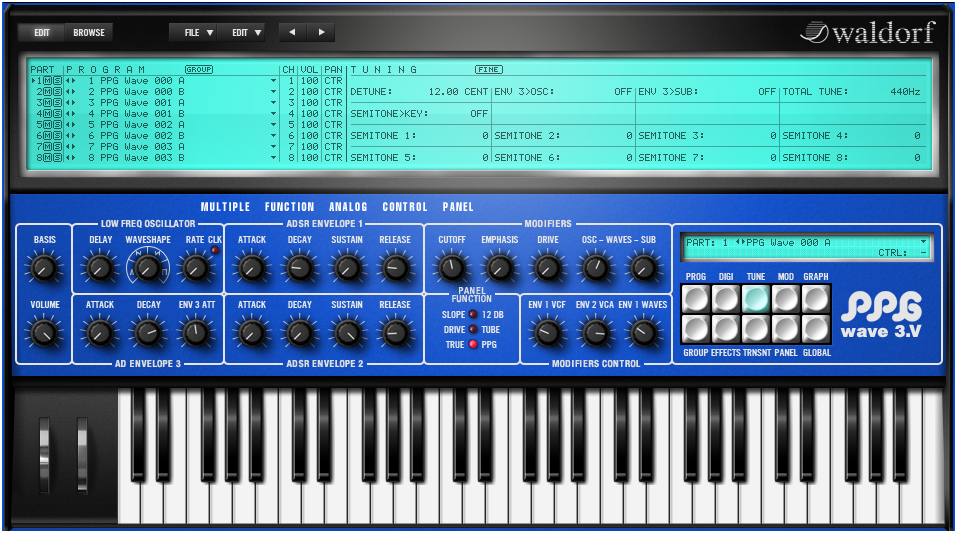Click the DRIVE knob
The height and width of the screenshot is (533, 957).
547,268
